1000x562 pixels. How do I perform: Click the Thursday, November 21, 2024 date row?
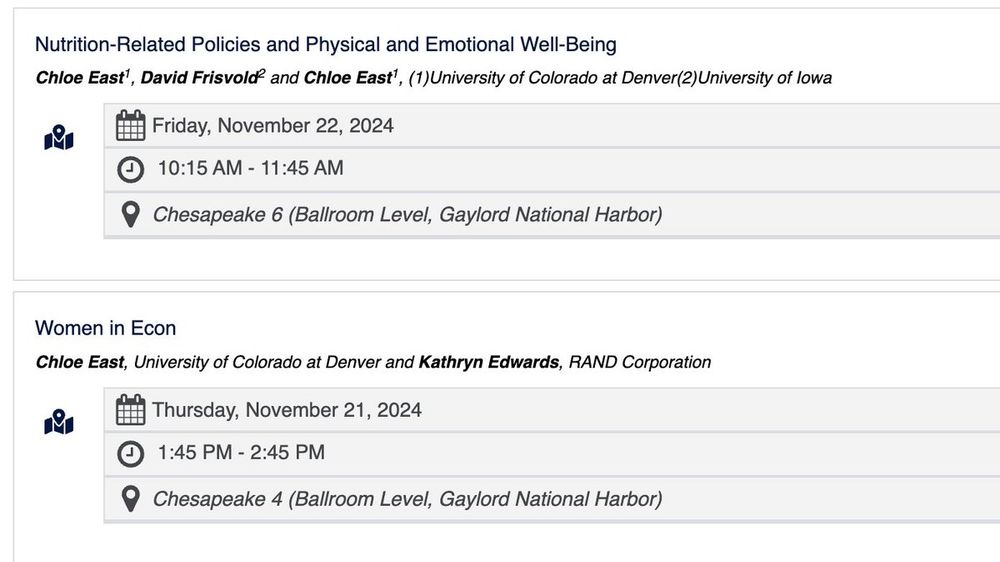pos(552,410)
